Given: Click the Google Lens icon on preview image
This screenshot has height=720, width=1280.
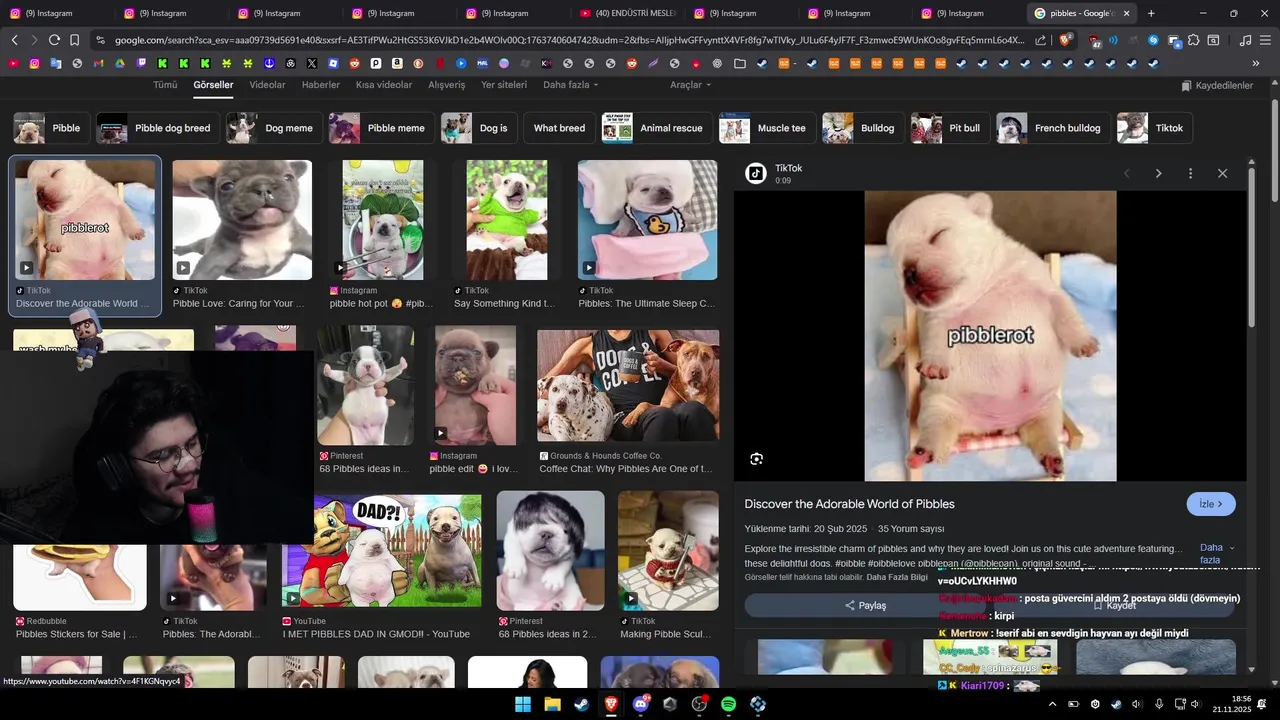Looking at the screenshot, I should (x=756, y=459).
